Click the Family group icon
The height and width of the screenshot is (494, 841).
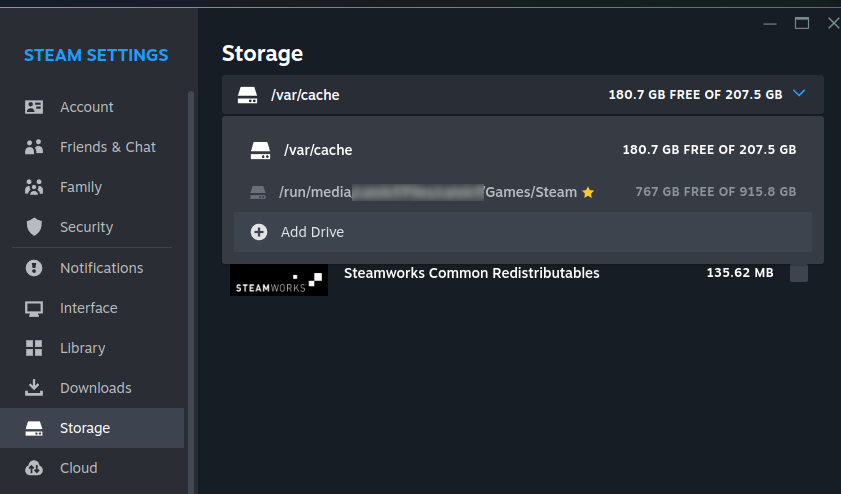34,187
